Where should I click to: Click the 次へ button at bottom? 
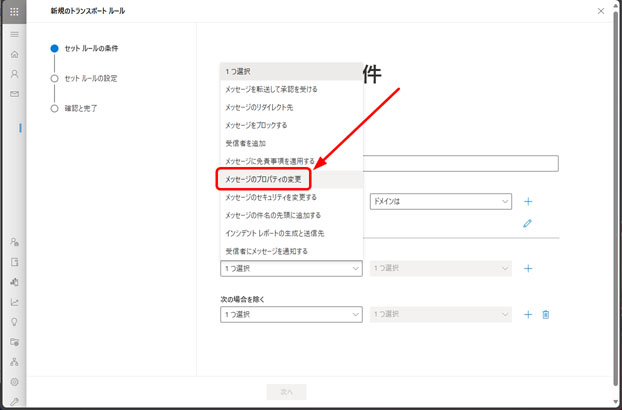(x=286, y=392)
